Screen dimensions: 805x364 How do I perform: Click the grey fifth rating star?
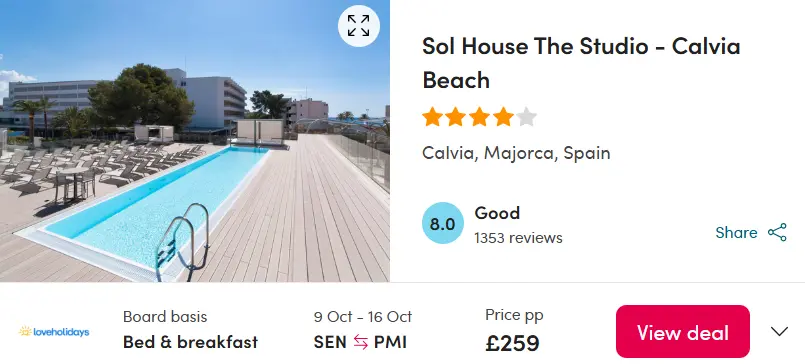tap(526, 117)
